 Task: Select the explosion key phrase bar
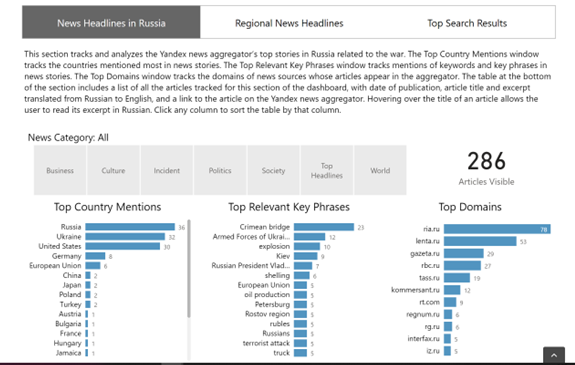tap(307, 247)
